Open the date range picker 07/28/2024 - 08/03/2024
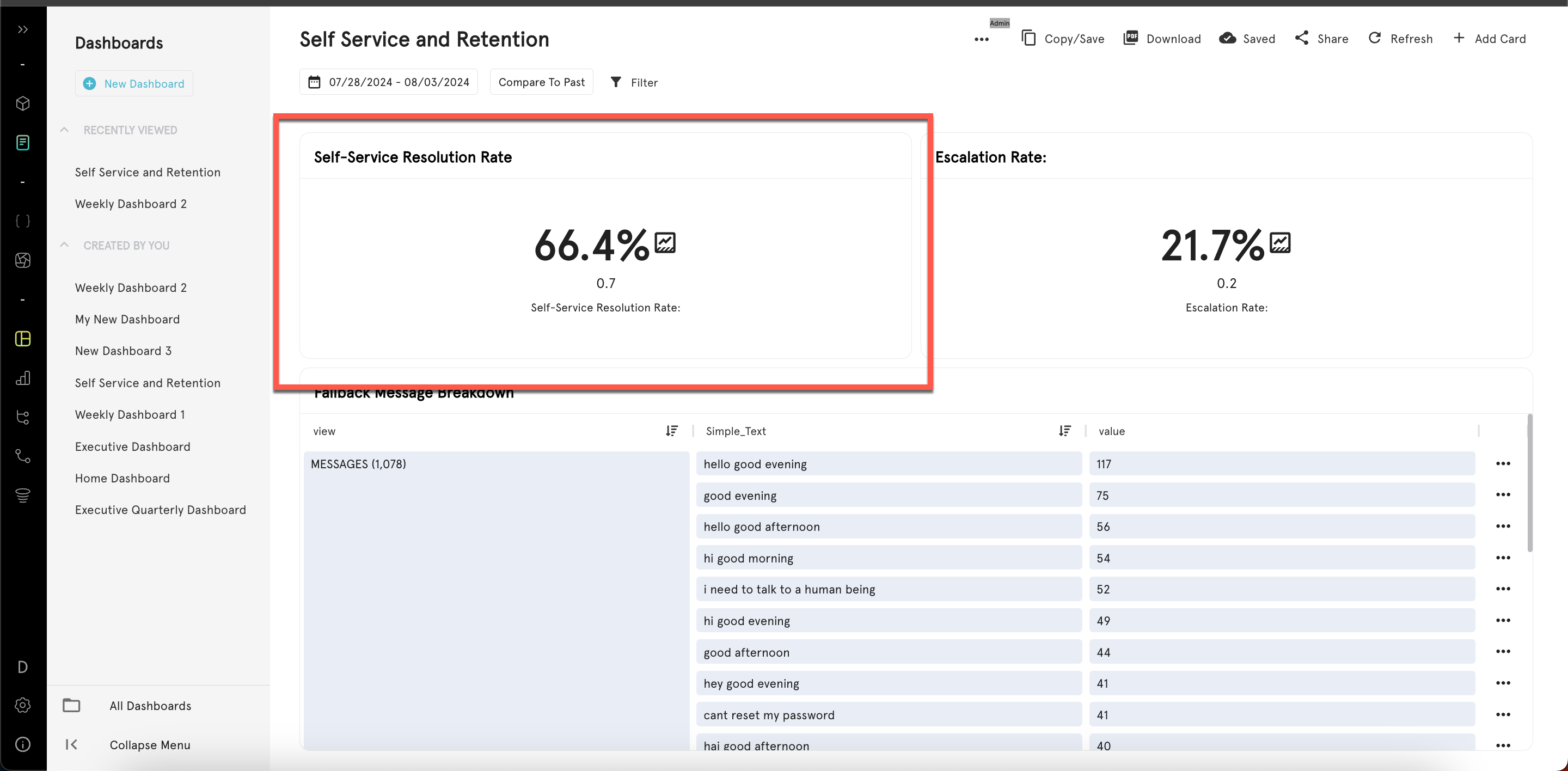1568x771 pixels. (388, 82)
